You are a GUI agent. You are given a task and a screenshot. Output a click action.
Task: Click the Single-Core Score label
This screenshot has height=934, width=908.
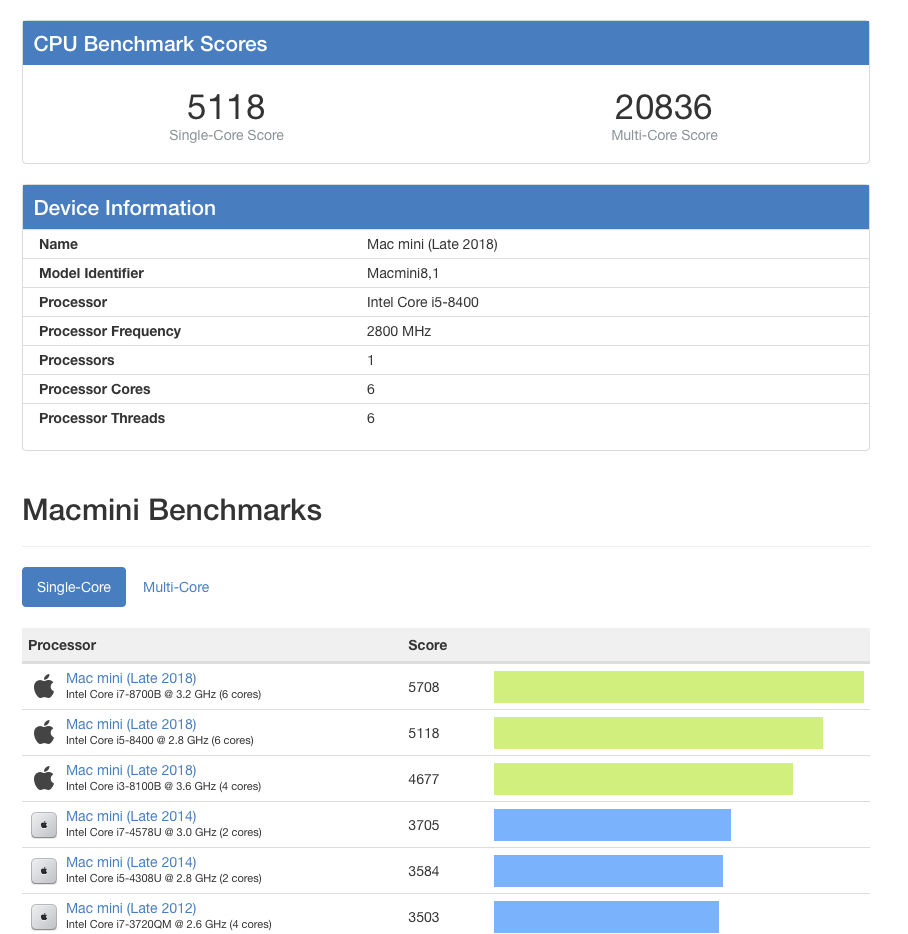tap(226, 135)
